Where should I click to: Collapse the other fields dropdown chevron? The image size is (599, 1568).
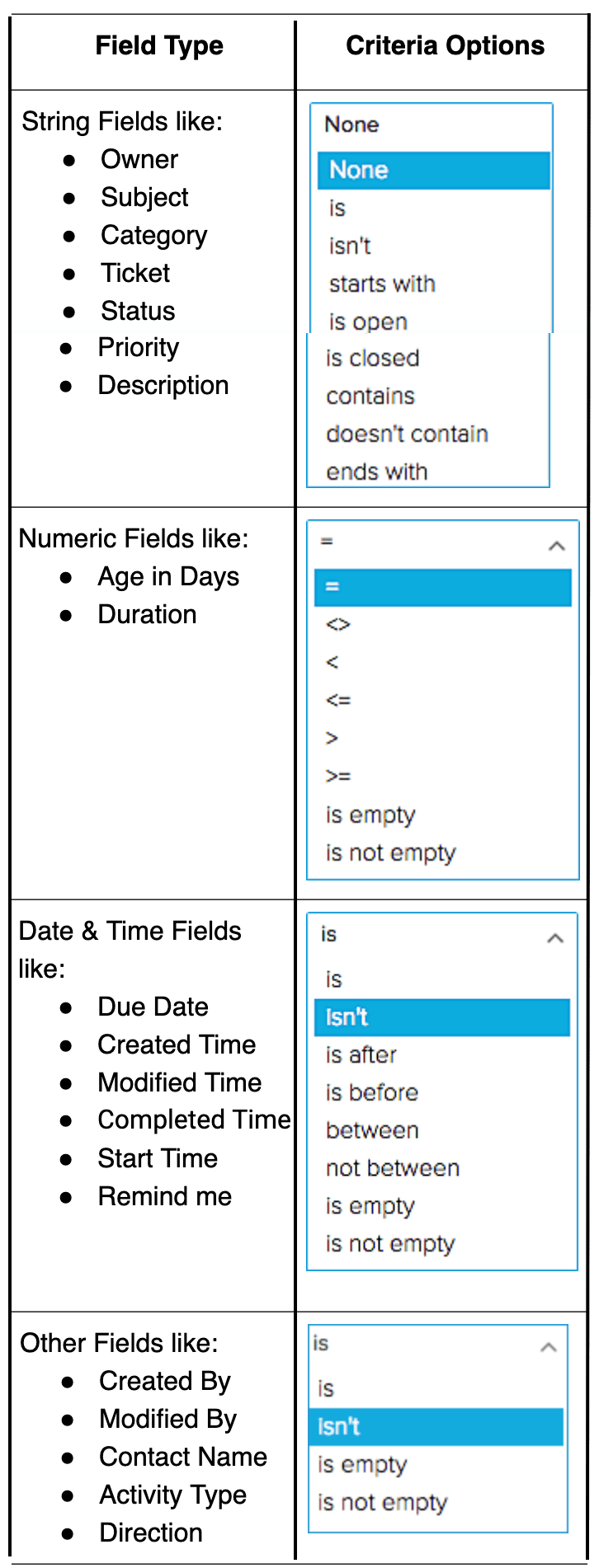(x=548, y=1347)
